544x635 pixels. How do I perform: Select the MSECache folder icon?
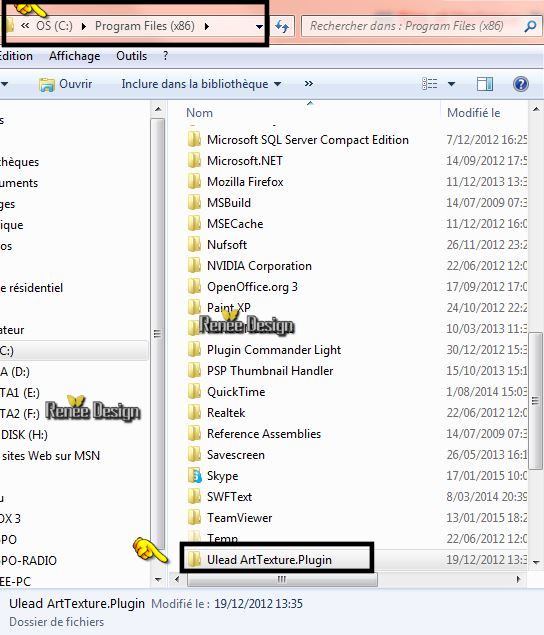point(194,224)
